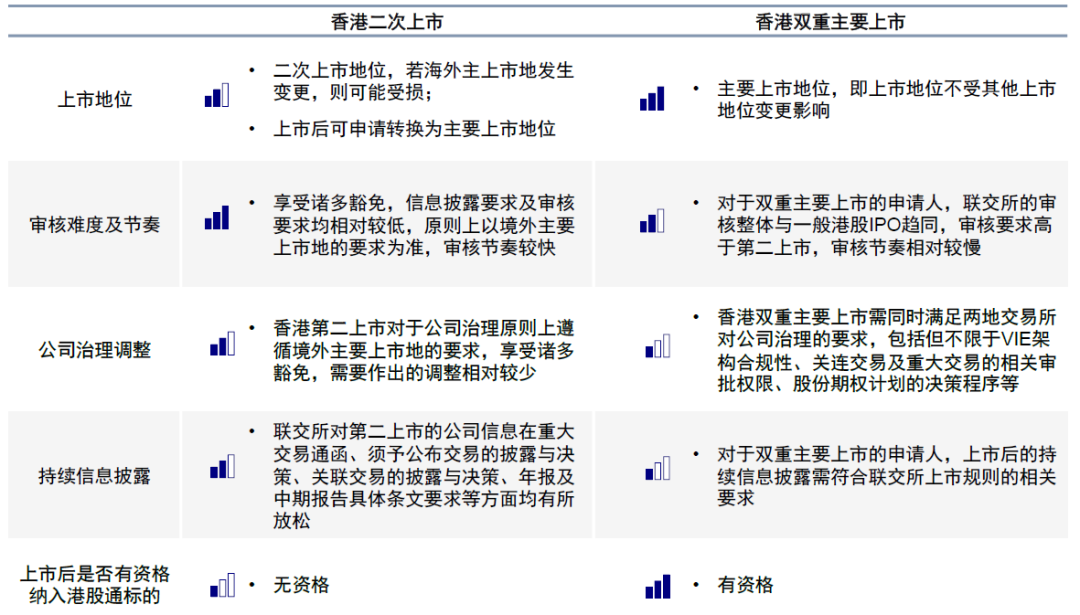
Task: Expand the 公司治理调整 row
Action: [x=94, y=350]
